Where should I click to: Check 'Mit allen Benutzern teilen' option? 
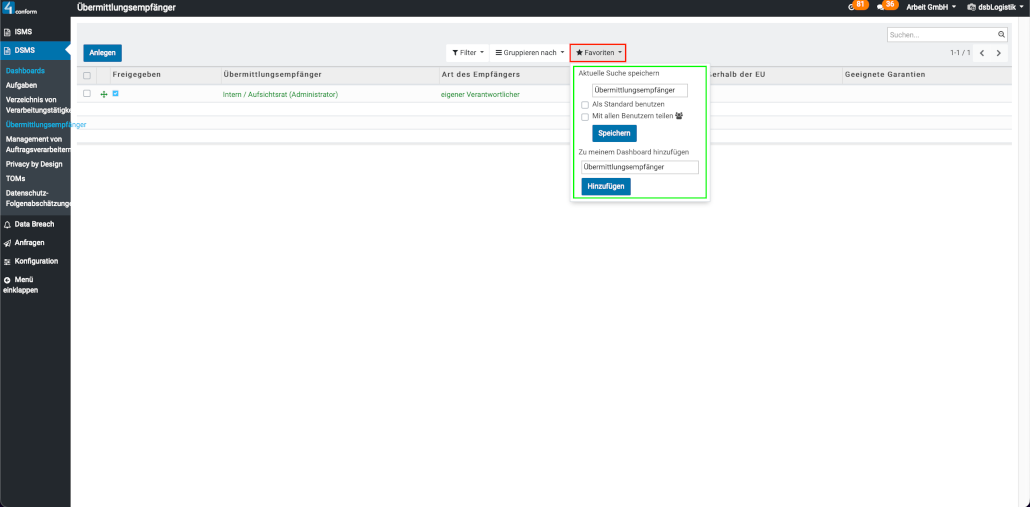585,117
